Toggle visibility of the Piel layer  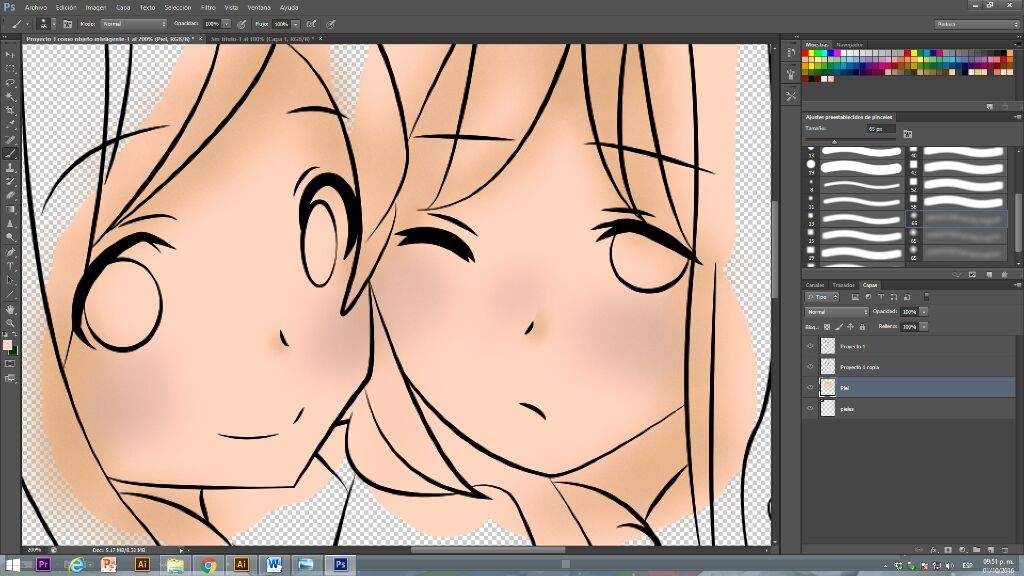click(810, 387)
